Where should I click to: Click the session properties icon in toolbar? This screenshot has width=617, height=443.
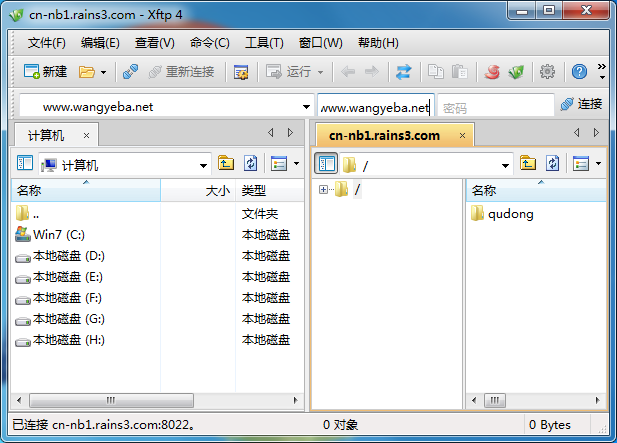click(x=240, y=72)
